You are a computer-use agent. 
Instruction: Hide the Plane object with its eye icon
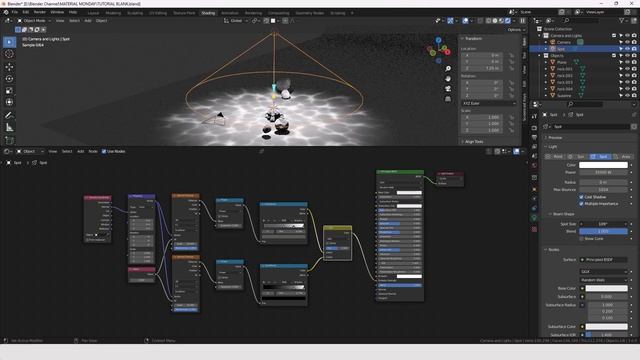pyautogui.click(x=627, y=62)
